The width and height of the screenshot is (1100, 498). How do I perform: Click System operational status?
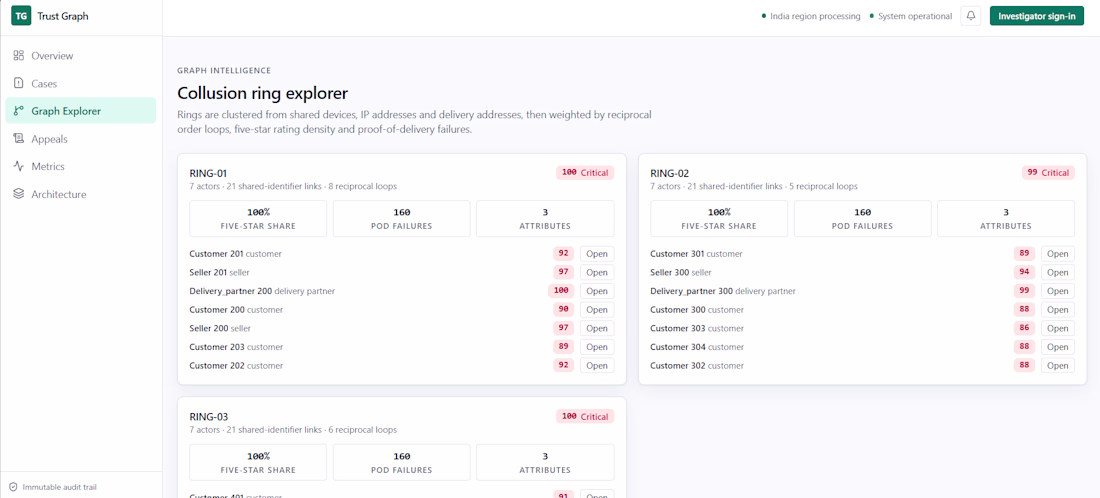(911, 16)
